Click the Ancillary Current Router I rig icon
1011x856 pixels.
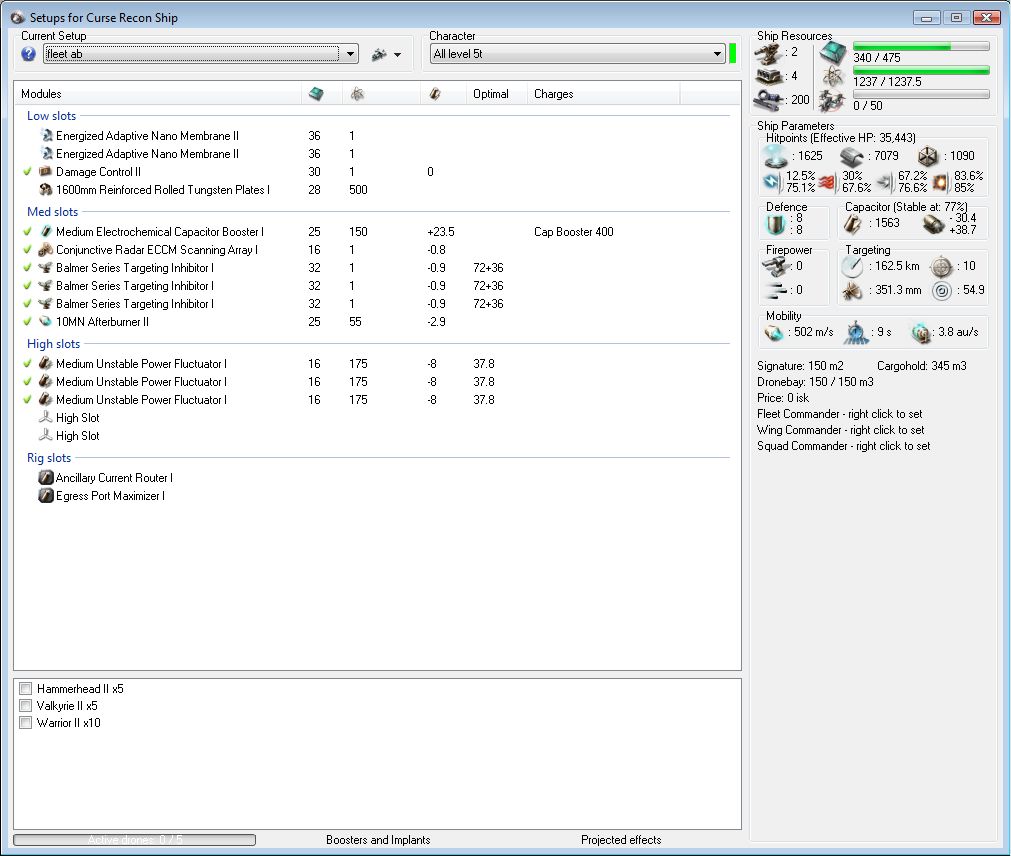pos(45,478)
